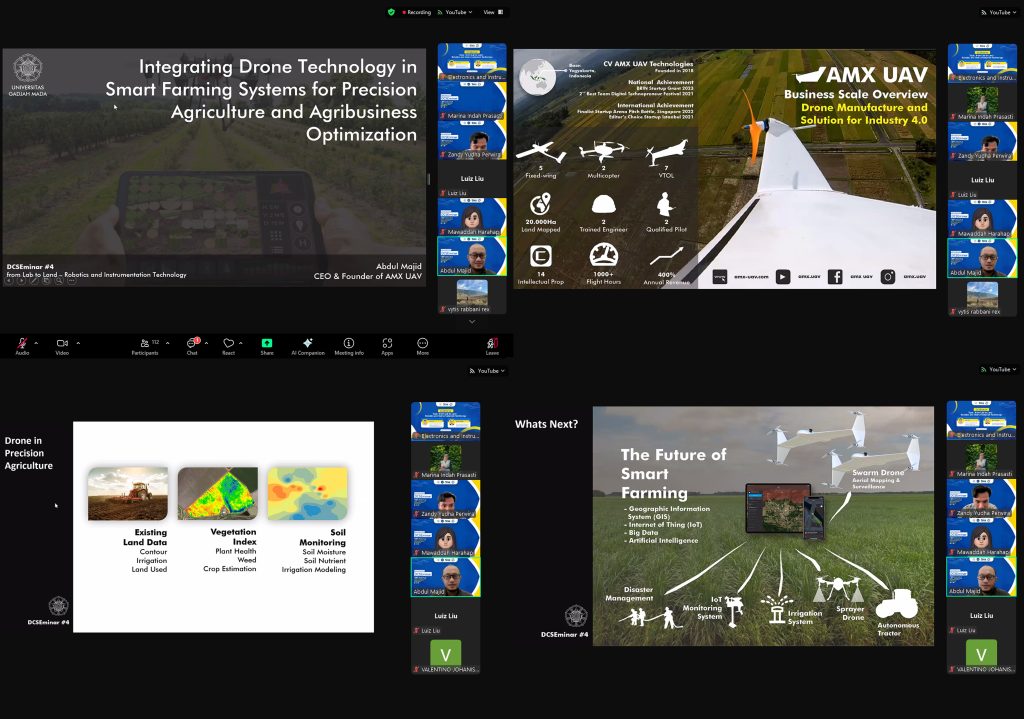Select Abdul Majid tile beside Precision Agriculture slide
This screenshot has height=719, width=1024.
click(446, 577)
